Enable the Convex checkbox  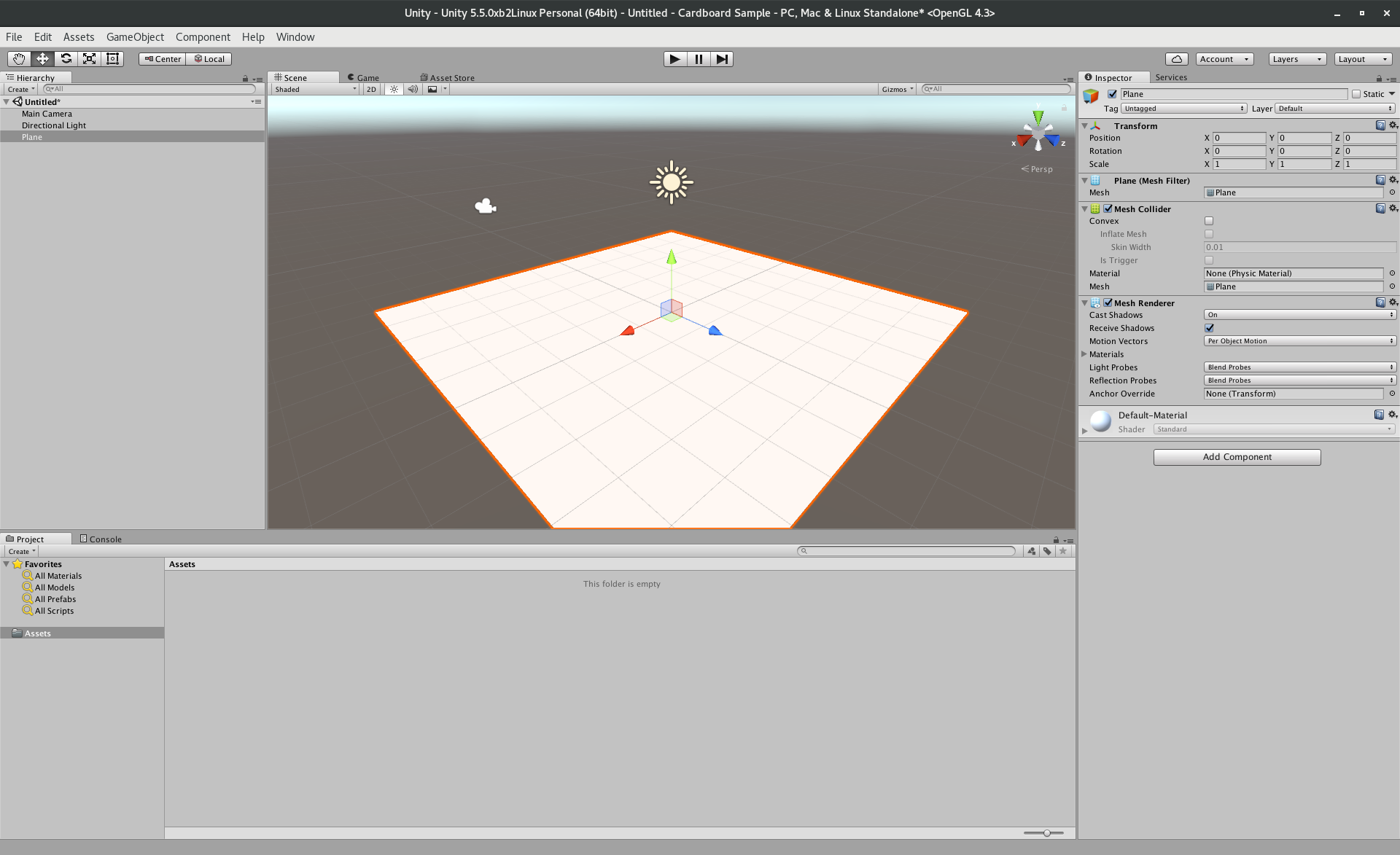click(x=1209, y=221)
